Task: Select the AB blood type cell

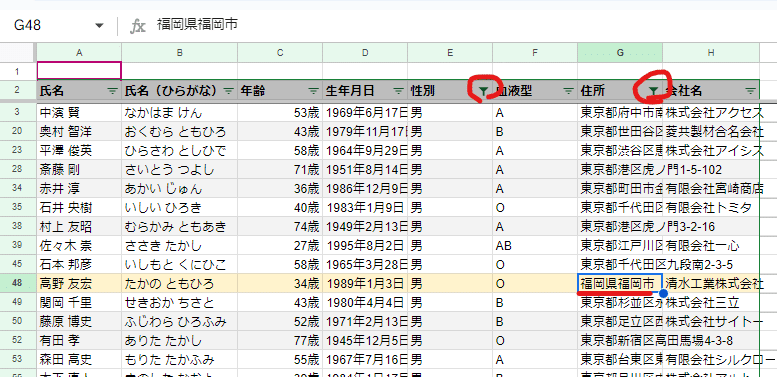Action: (x=535, y=246)
